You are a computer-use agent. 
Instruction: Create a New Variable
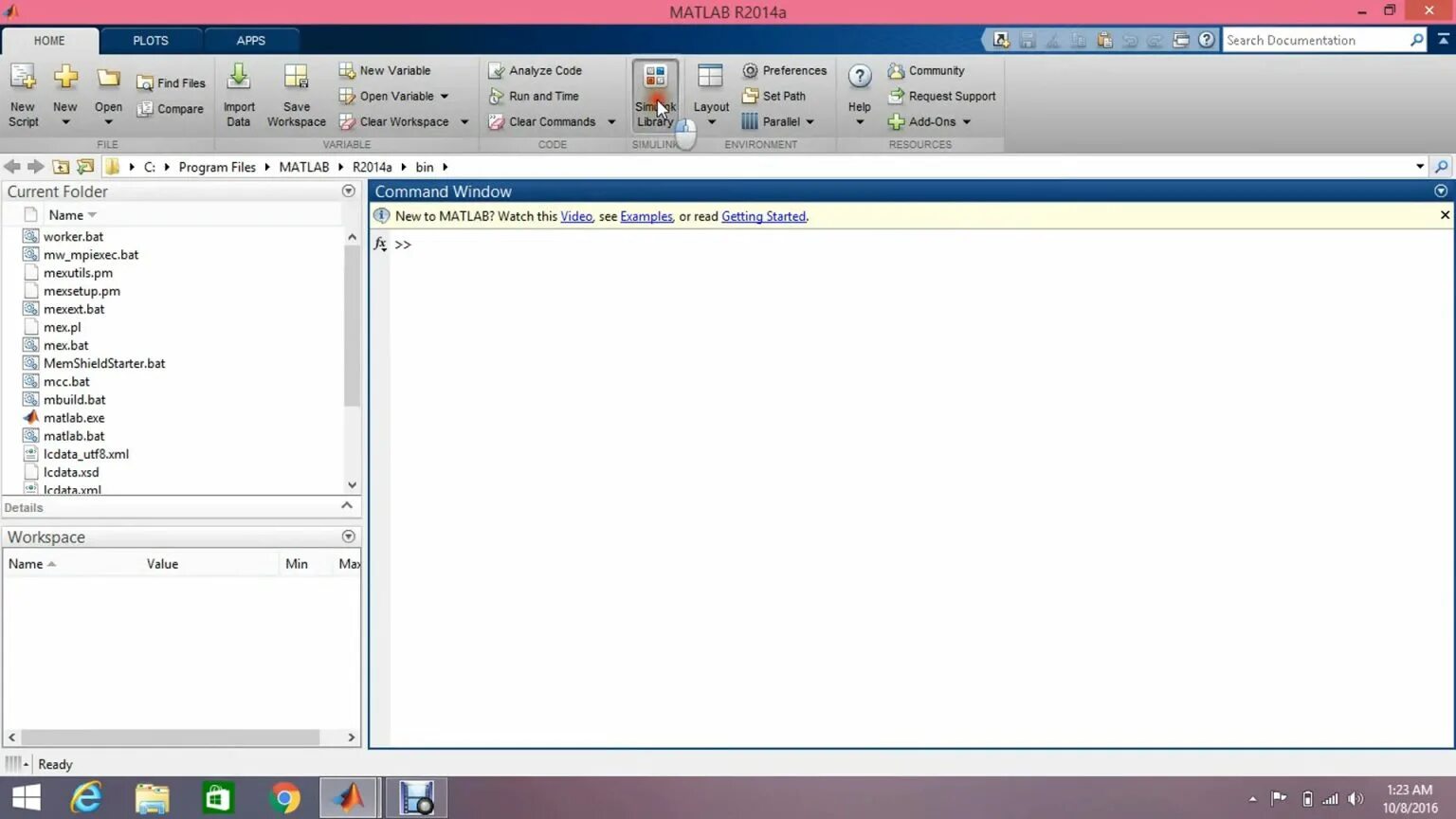pos(385,70)
